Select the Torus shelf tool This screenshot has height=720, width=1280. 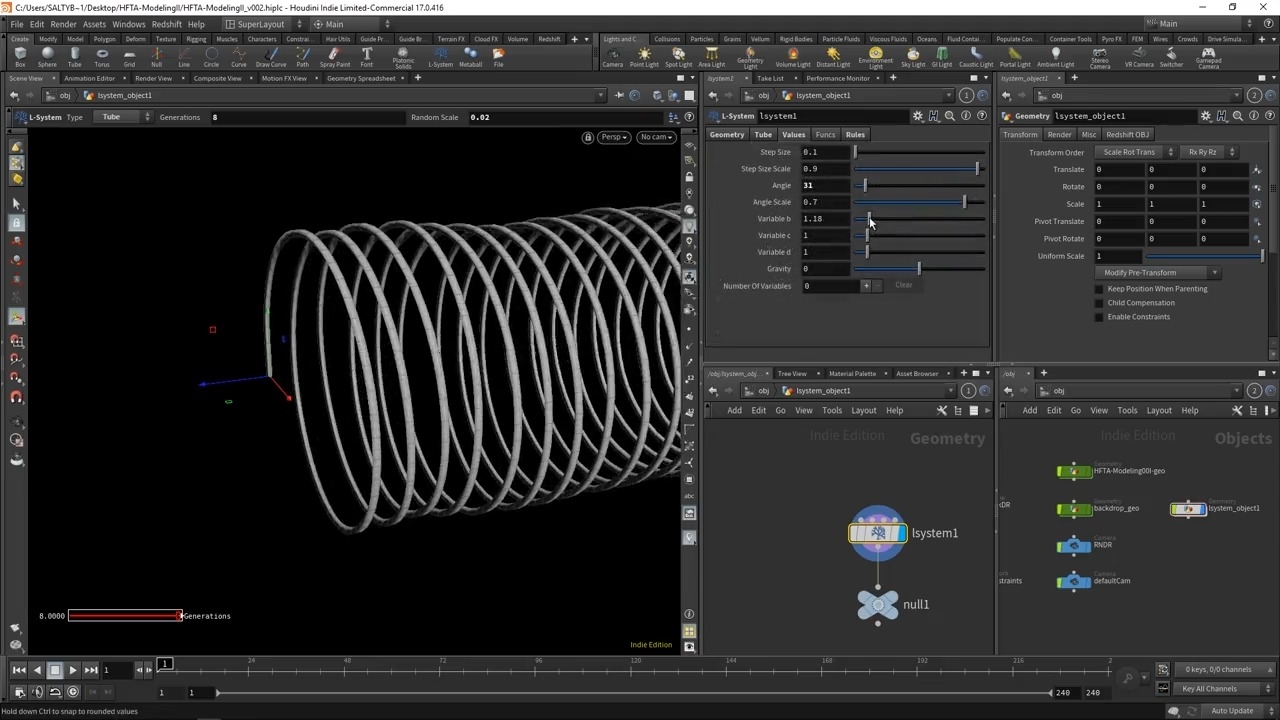(x=102, y=56)
